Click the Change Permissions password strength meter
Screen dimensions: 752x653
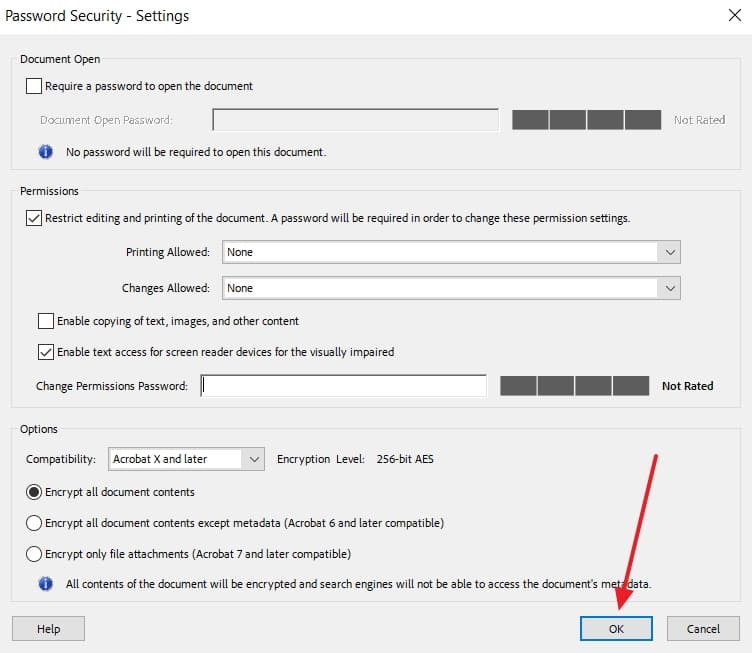575,386
